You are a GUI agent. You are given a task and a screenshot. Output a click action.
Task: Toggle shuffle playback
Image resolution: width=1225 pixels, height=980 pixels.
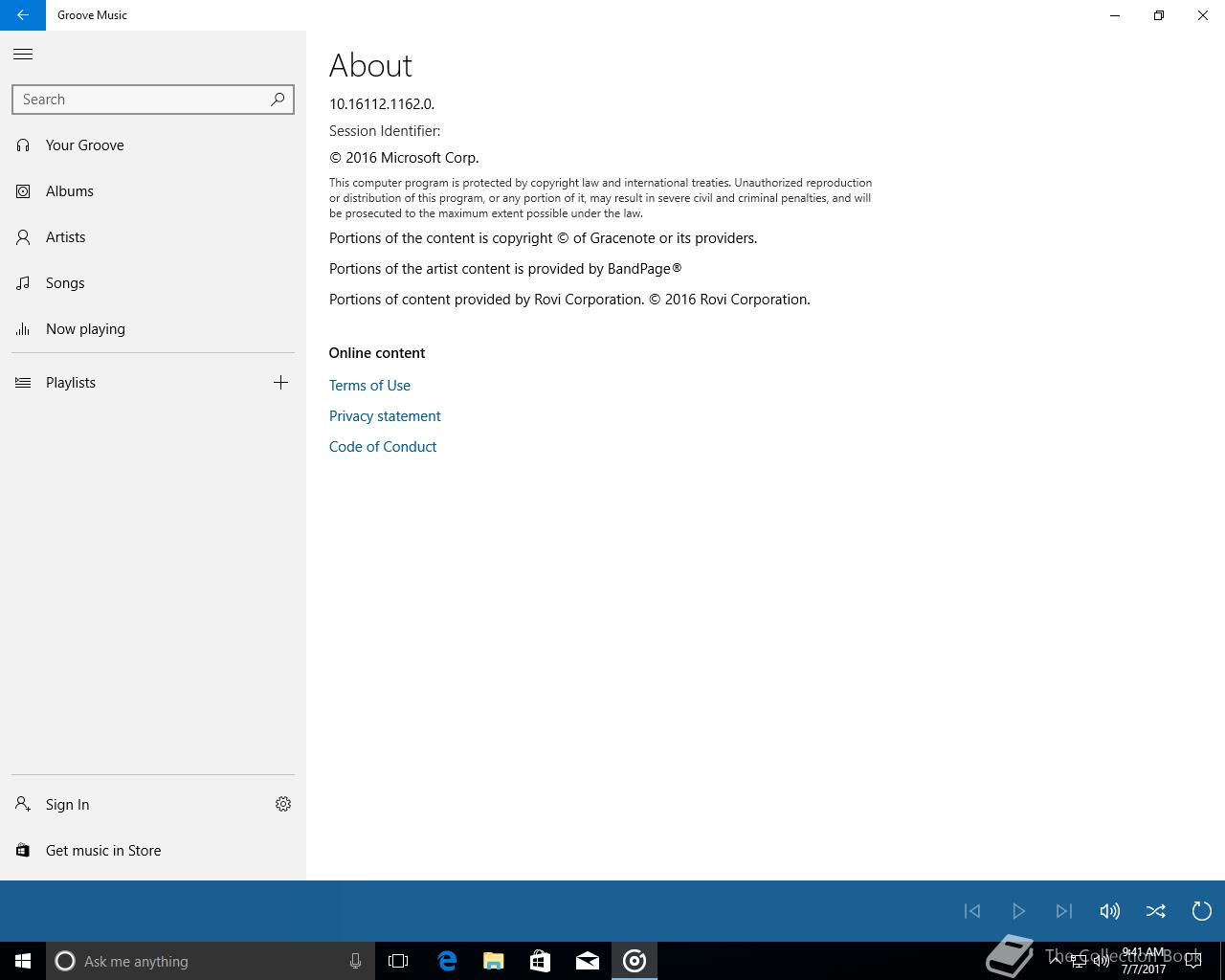coord(1156,911)
